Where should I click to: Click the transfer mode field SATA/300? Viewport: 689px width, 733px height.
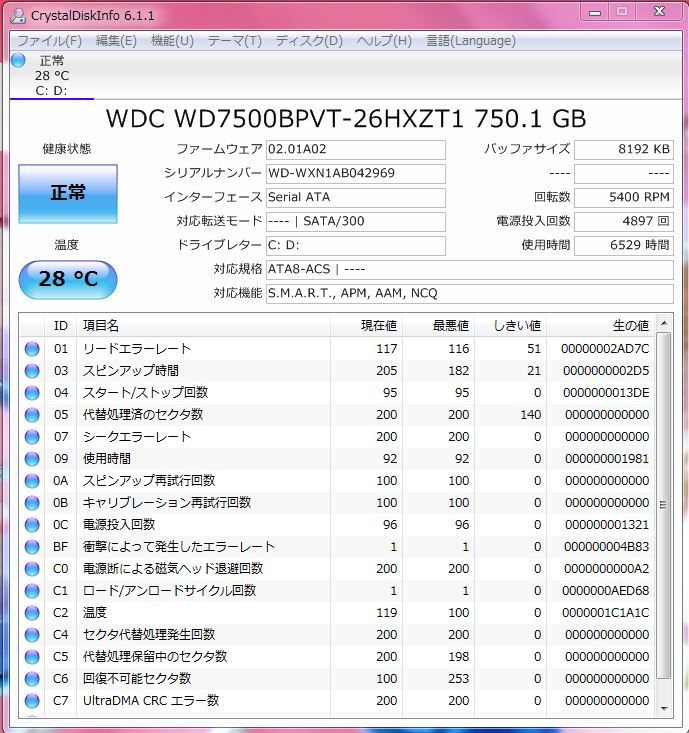coord(355,222)
